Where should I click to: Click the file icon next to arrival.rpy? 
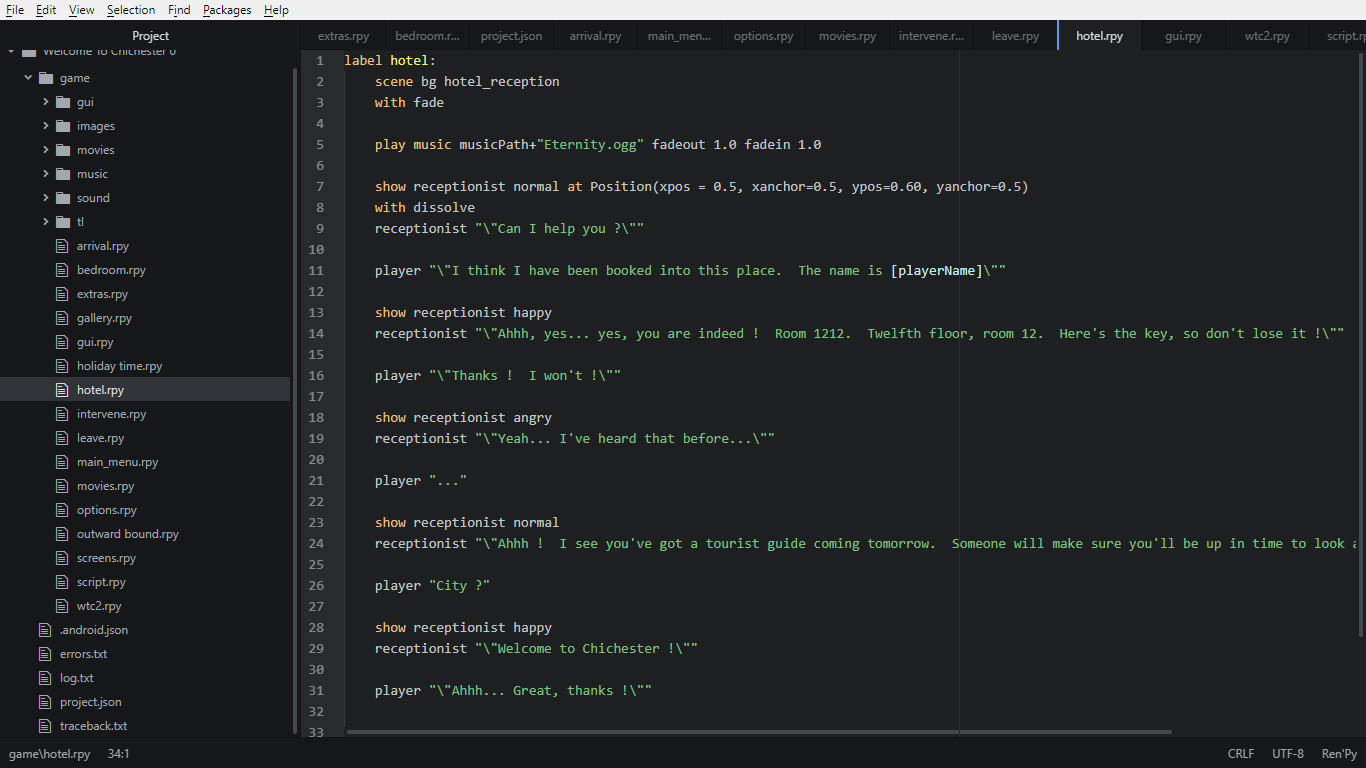tap(61, 245)
